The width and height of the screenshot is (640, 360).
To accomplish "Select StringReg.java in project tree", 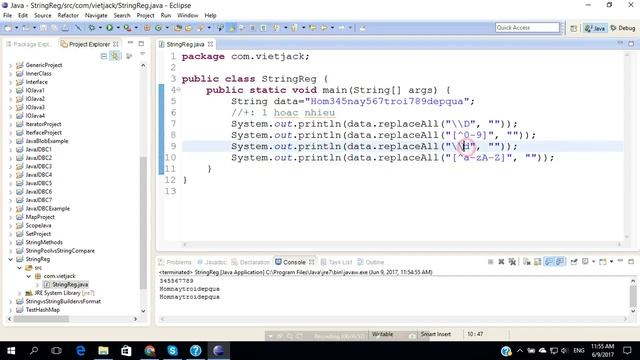I will pos(66,284).
